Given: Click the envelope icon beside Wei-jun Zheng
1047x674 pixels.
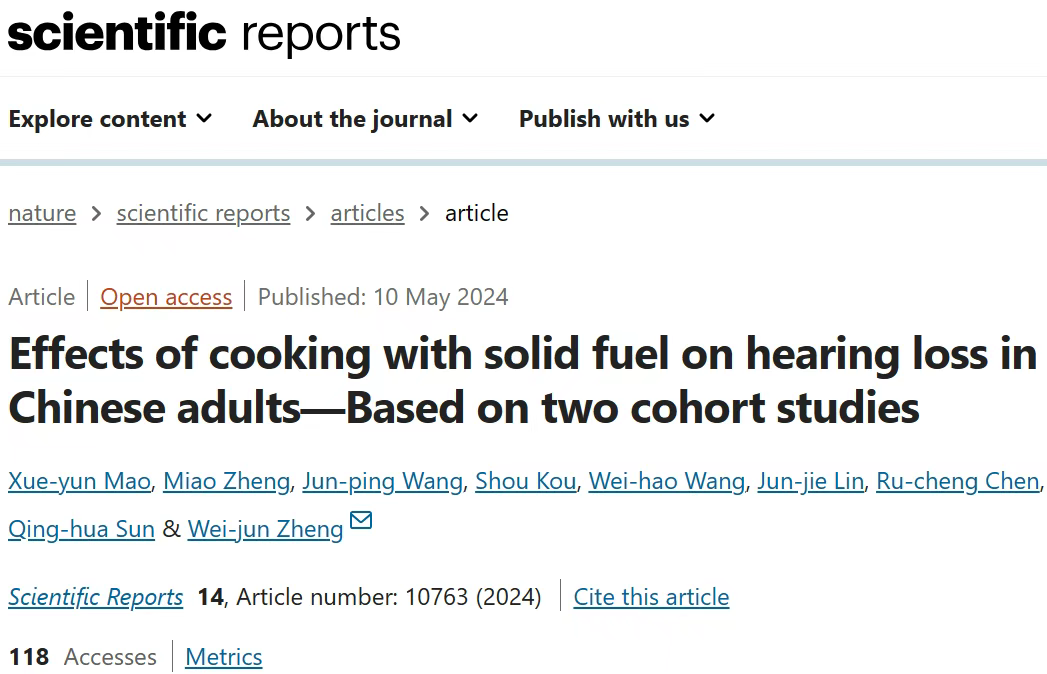Looking at the screenshot, I should coord(361,519).
